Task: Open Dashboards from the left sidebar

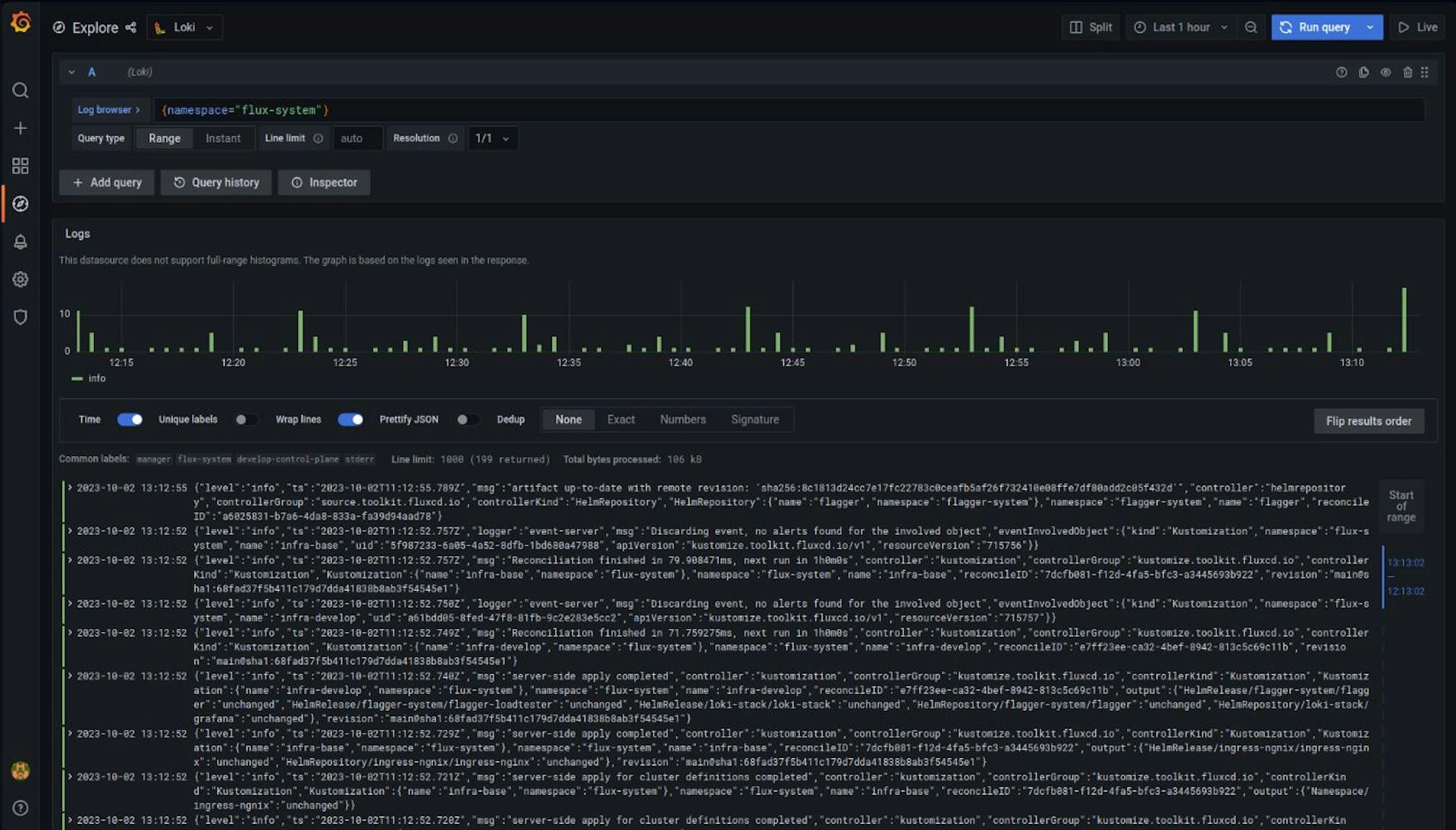Action: point(20,165)
